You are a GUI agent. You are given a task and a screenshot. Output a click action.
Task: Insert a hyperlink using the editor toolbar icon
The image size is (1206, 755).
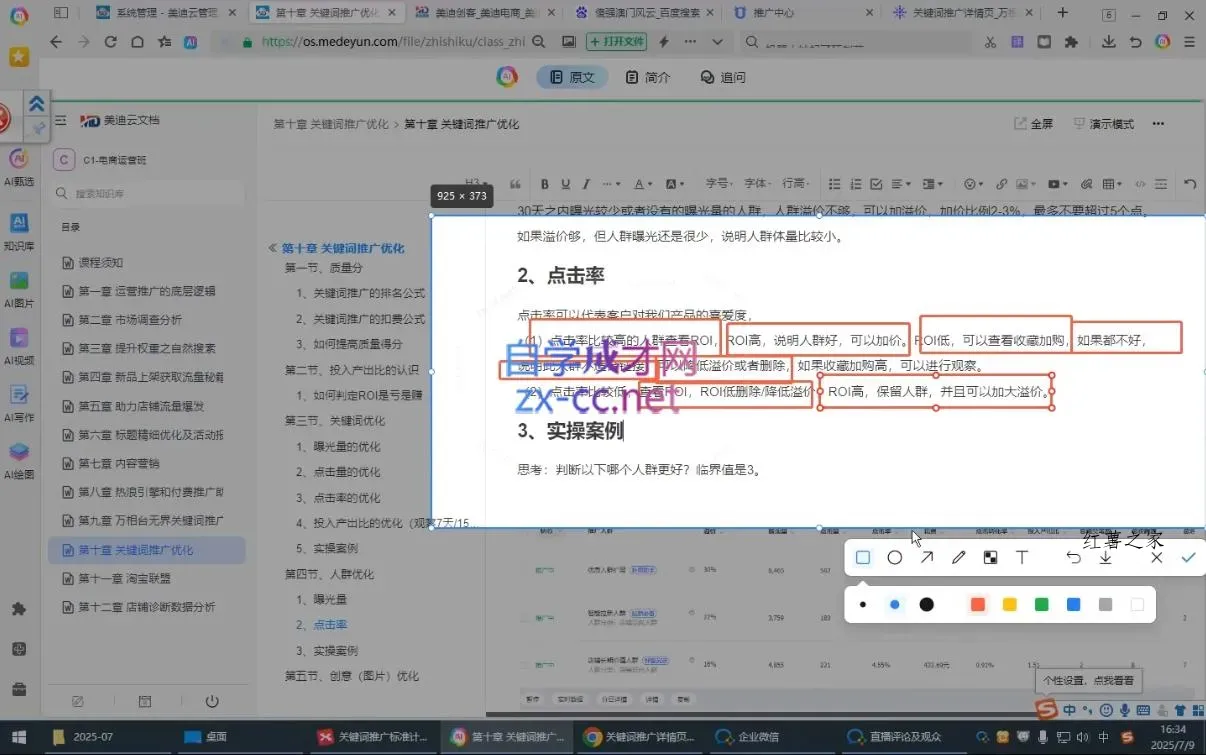coord(1002,183)
